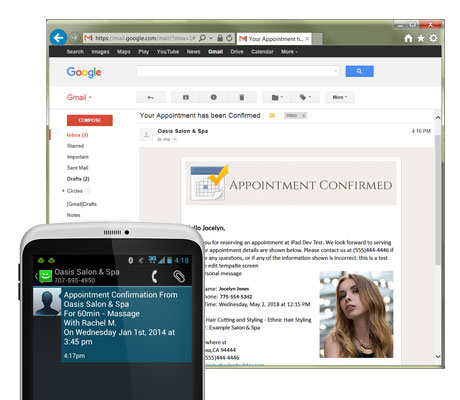Open the Notes label
The width and height of the screenshot is (460, 400).
click(x=73, y=215)
